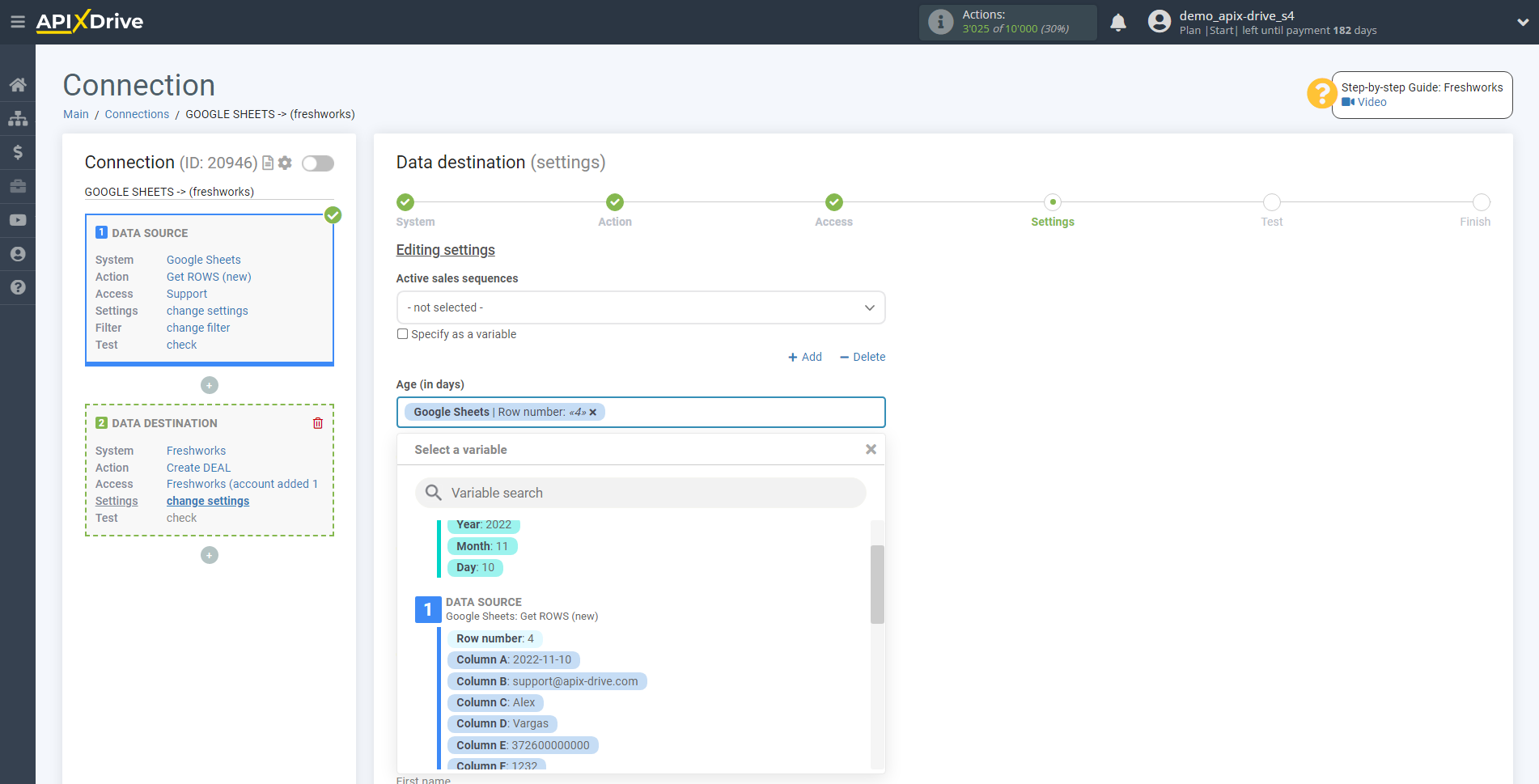Click Support access link

point(187,294)
